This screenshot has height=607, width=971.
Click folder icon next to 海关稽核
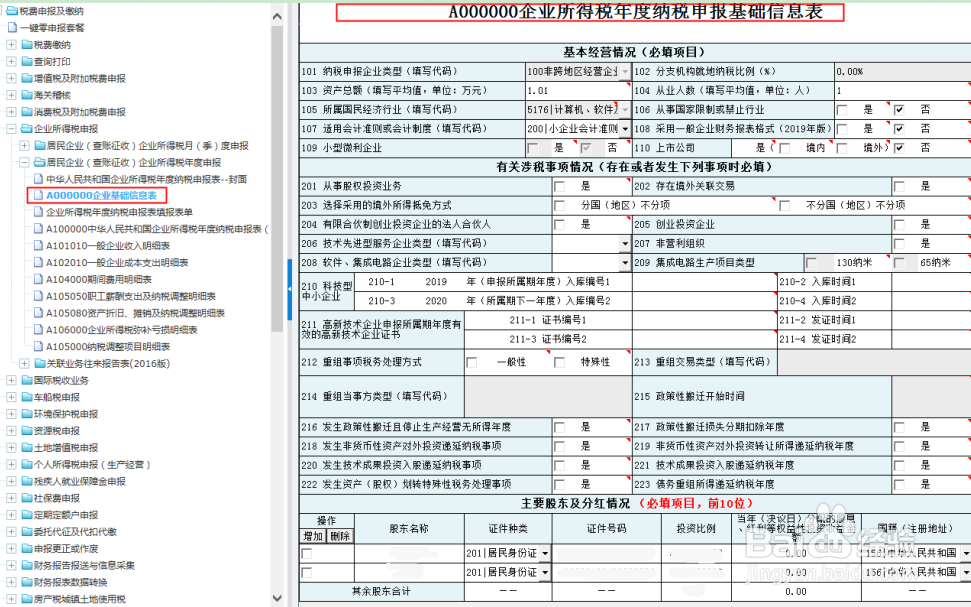click(x=27, y=95)
